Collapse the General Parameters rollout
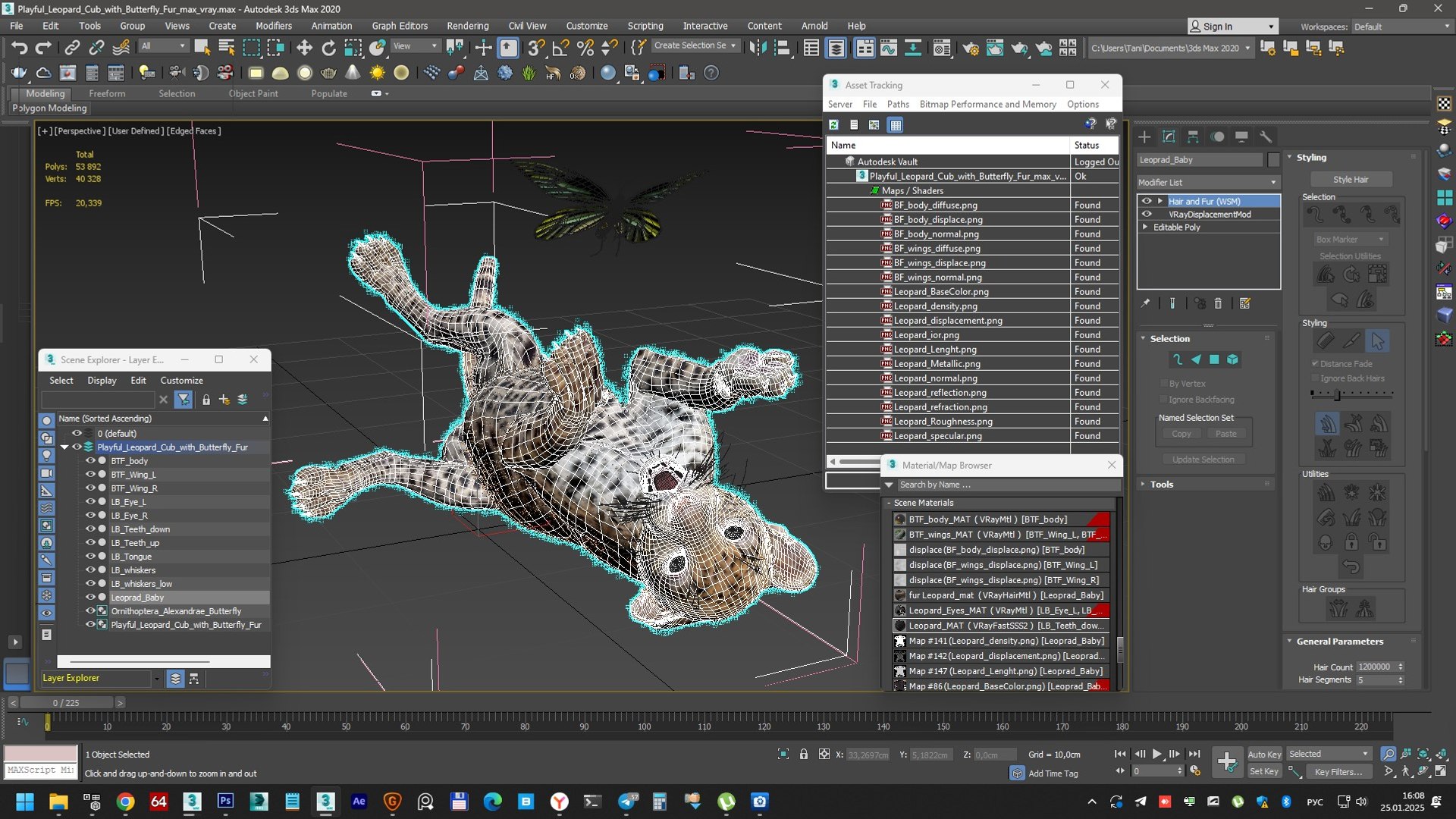The width and height of the screenshot is (1456, 819). tap(1289, 641)
